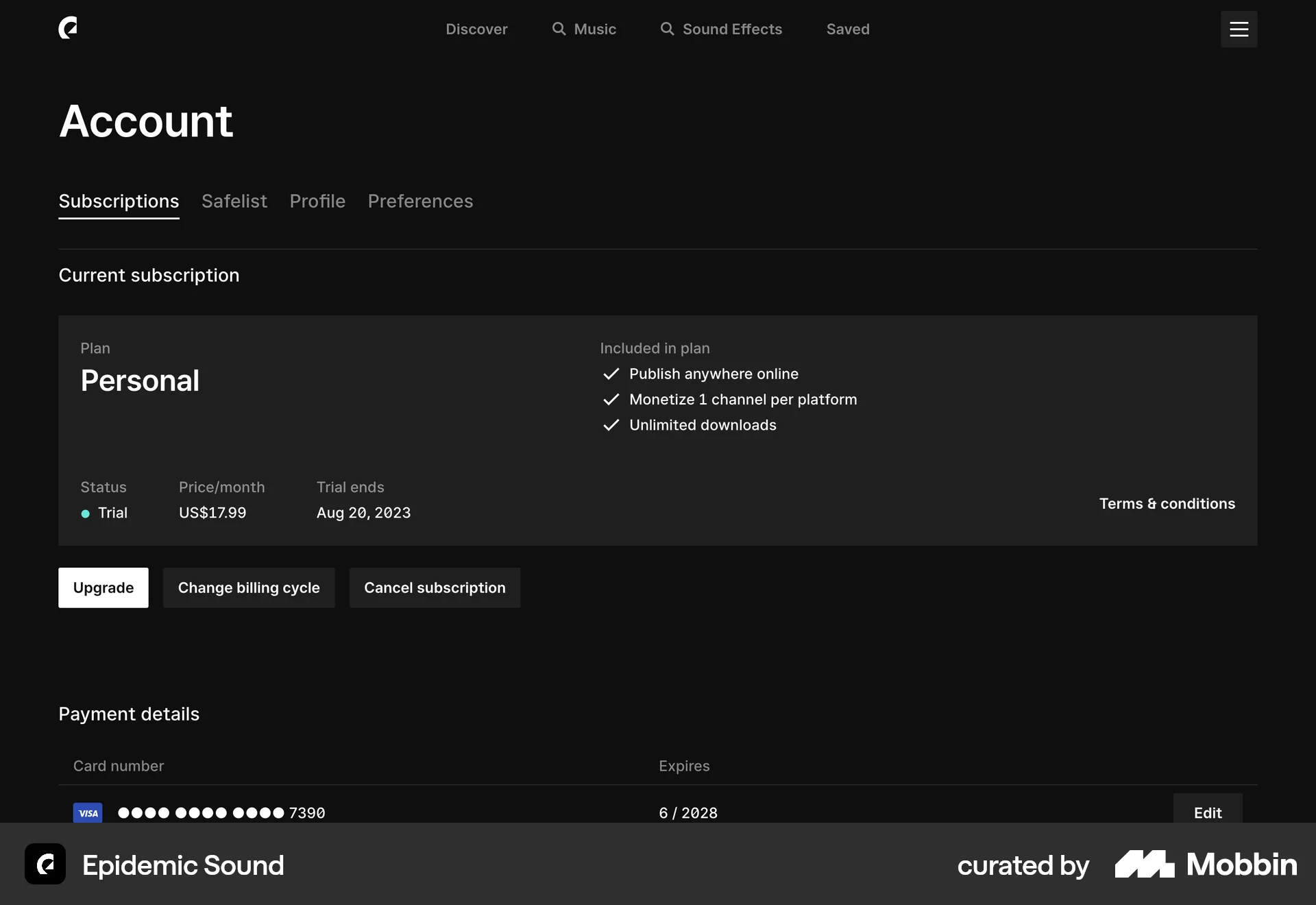Open Terms & conditions
This screenshot has width=1316, height=905.
(x=1167, y=503)
